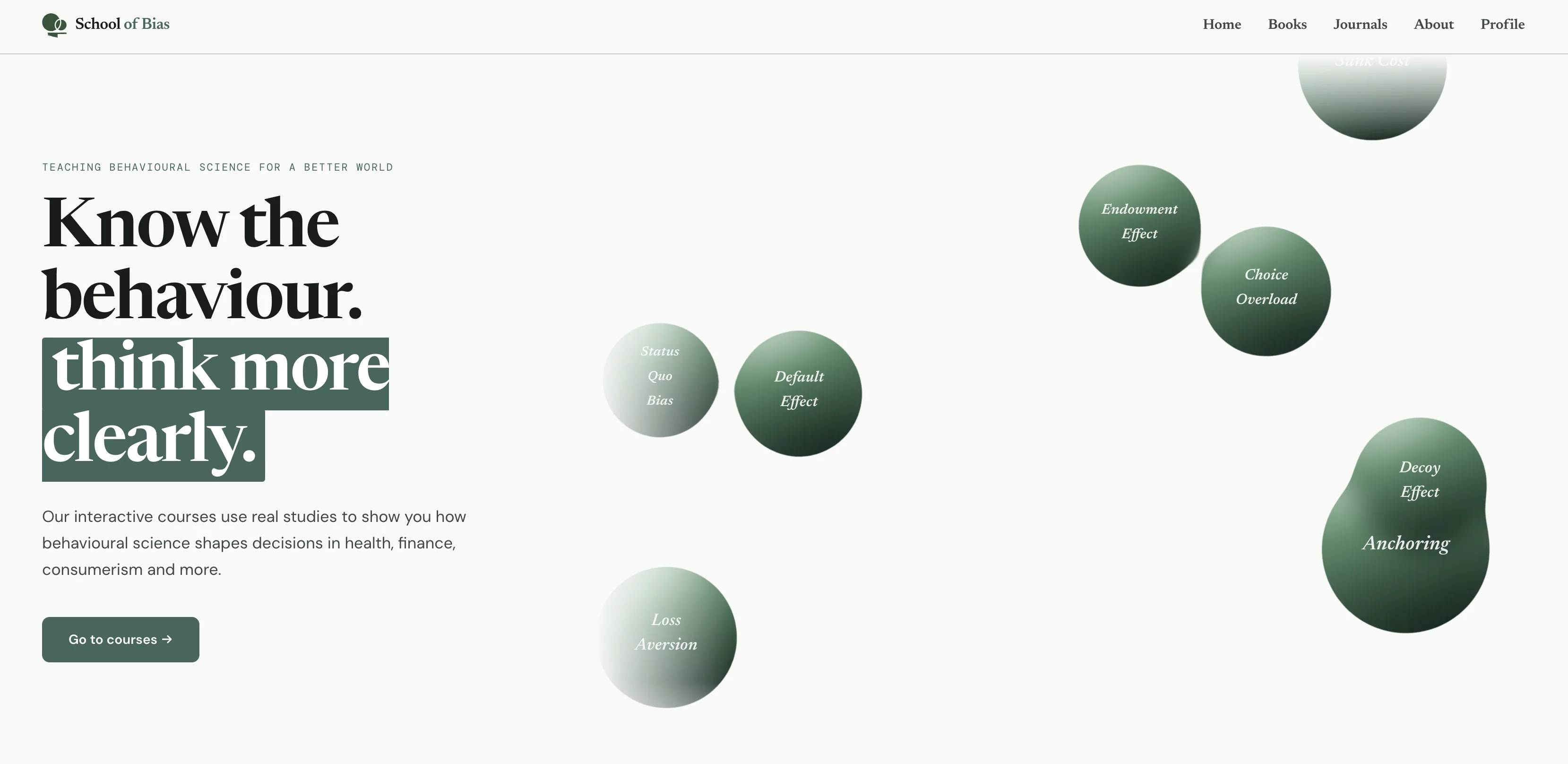Click the School of Bias logo icon
Viewport: 1568px width, 764px height.
(54, 25)
